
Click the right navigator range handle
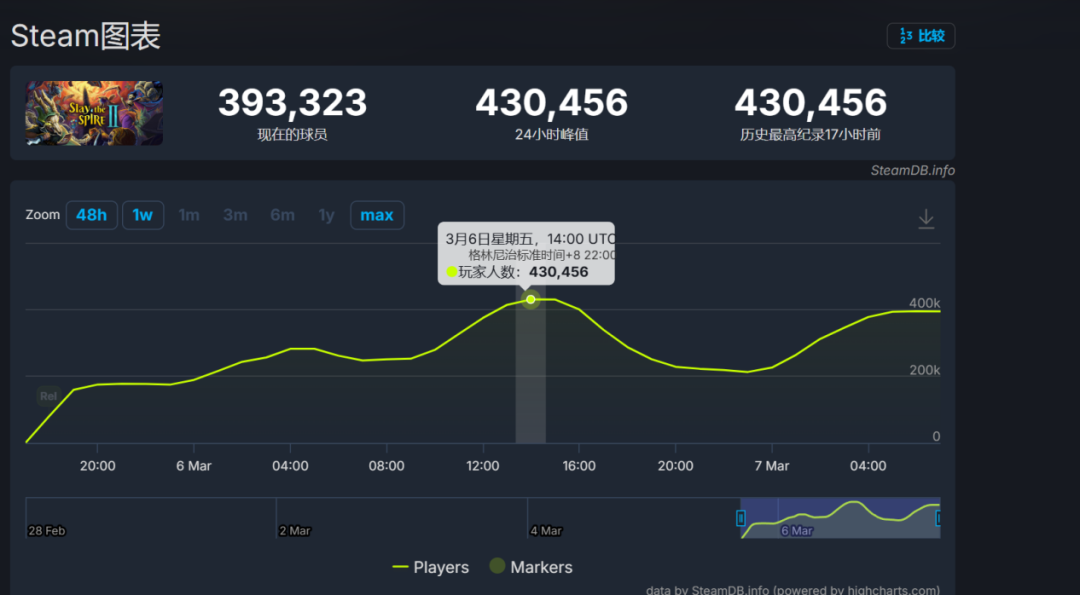[x=939, y=518]
